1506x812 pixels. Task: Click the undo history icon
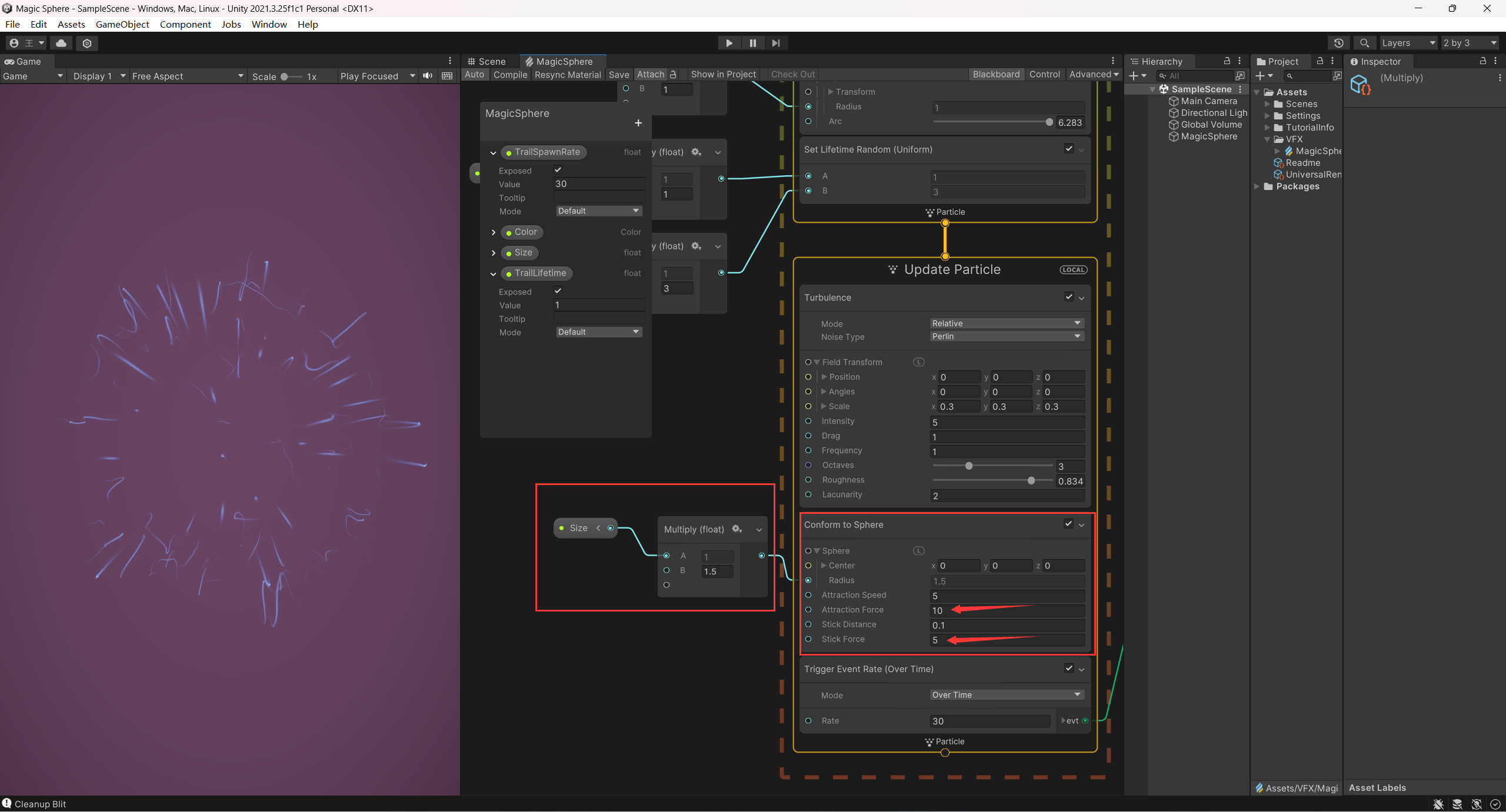pos(1338,43)
